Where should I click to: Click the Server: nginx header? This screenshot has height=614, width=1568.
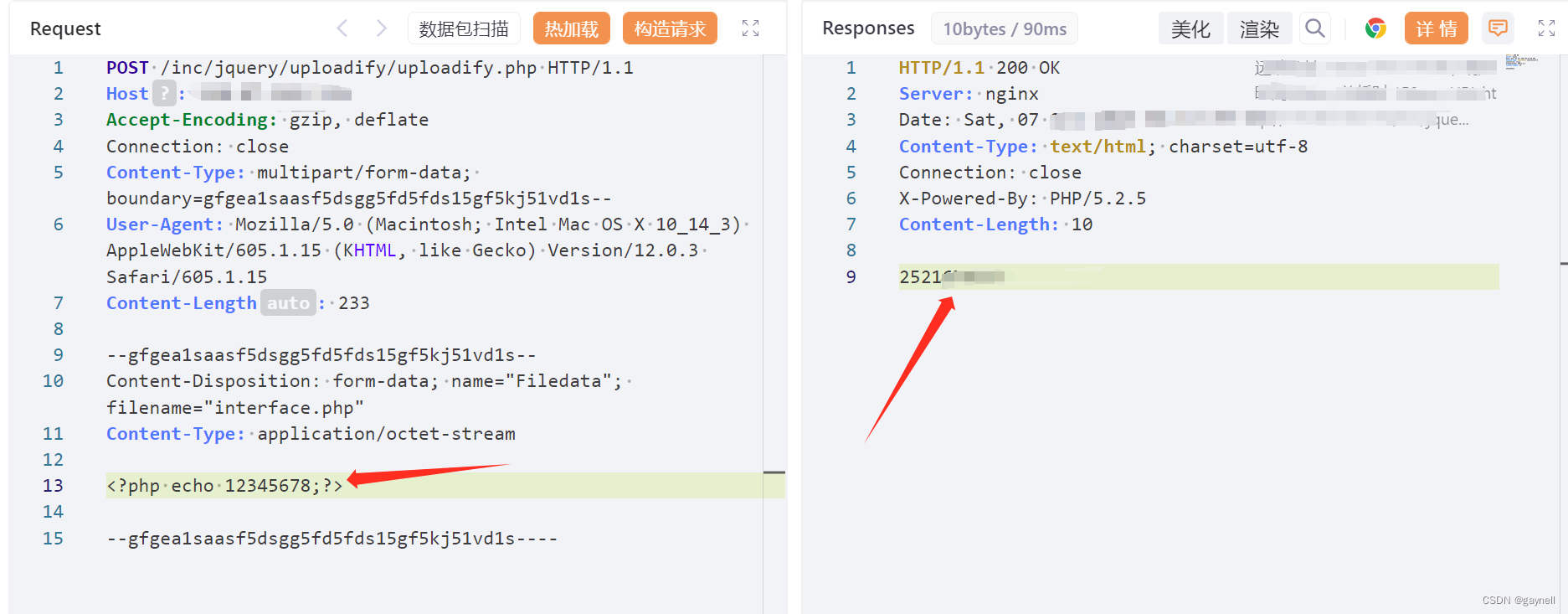pos(969,94)
